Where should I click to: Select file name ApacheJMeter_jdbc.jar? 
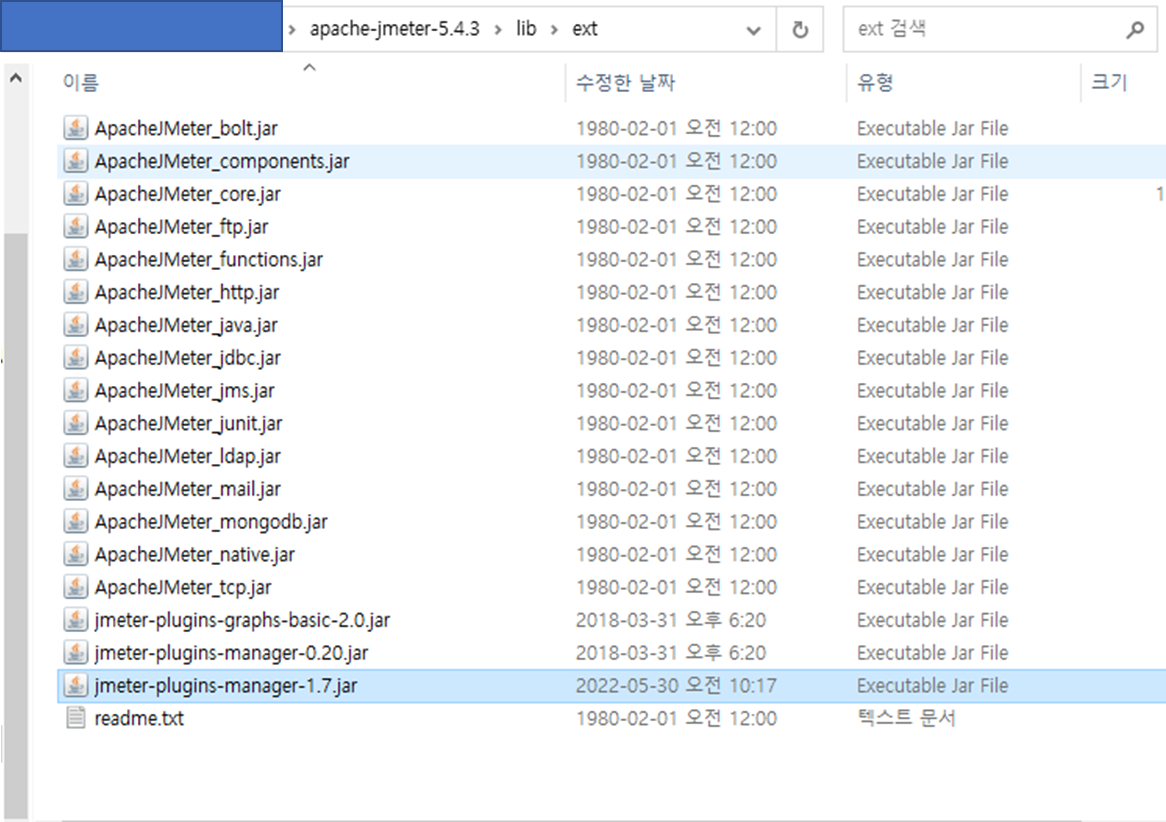tap(187, 357)
